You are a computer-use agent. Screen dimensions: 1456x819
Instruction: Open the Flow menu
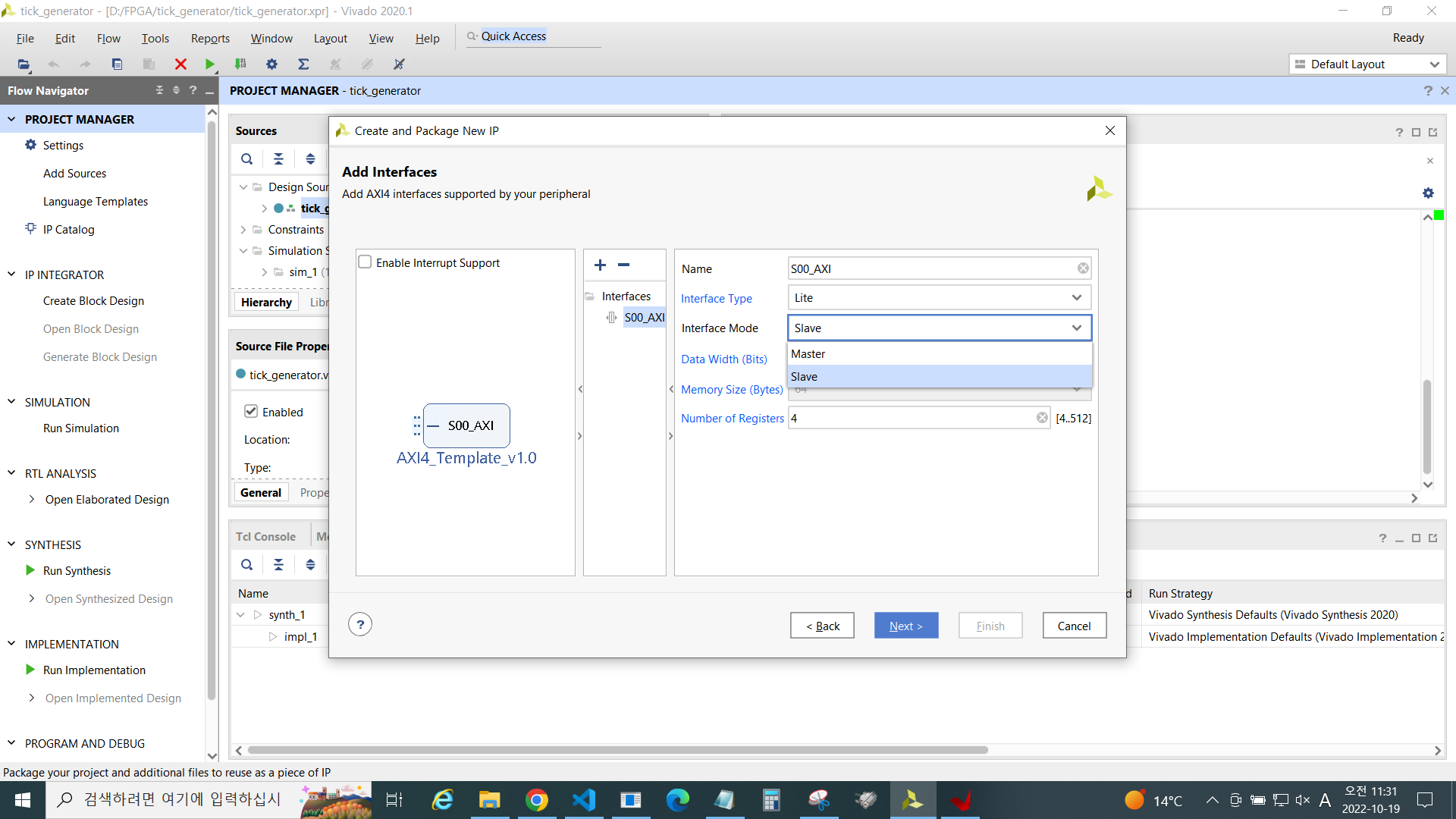[x=108, y=38]
